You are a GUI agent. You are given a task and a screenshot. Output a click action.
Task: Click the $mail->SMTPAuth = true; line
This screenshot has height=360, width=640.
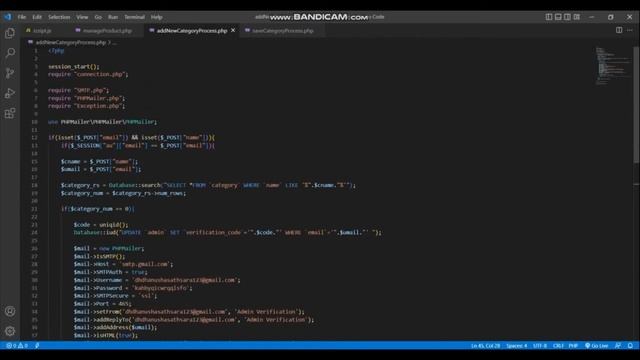pyautogui.click(x=111, y=272)
